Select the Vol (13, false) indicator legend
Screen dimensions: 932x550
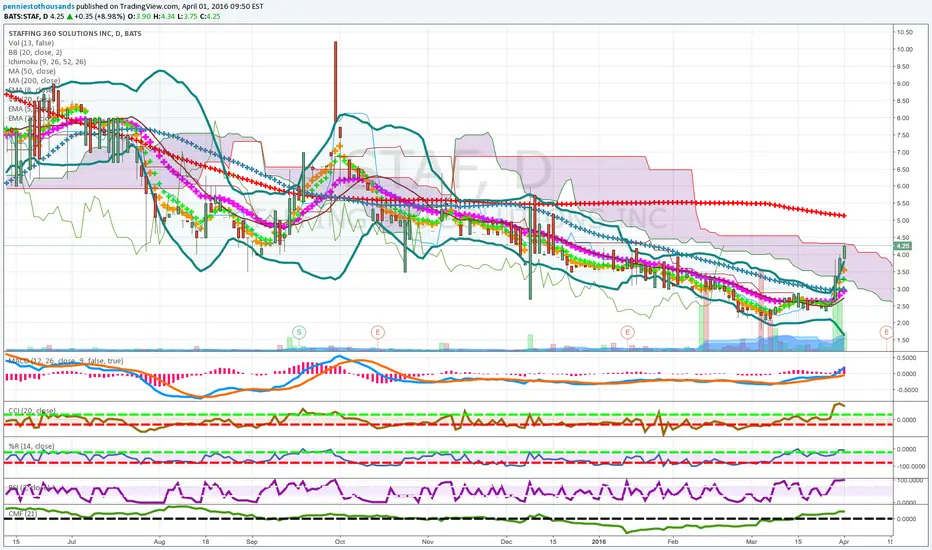[31, 43]
